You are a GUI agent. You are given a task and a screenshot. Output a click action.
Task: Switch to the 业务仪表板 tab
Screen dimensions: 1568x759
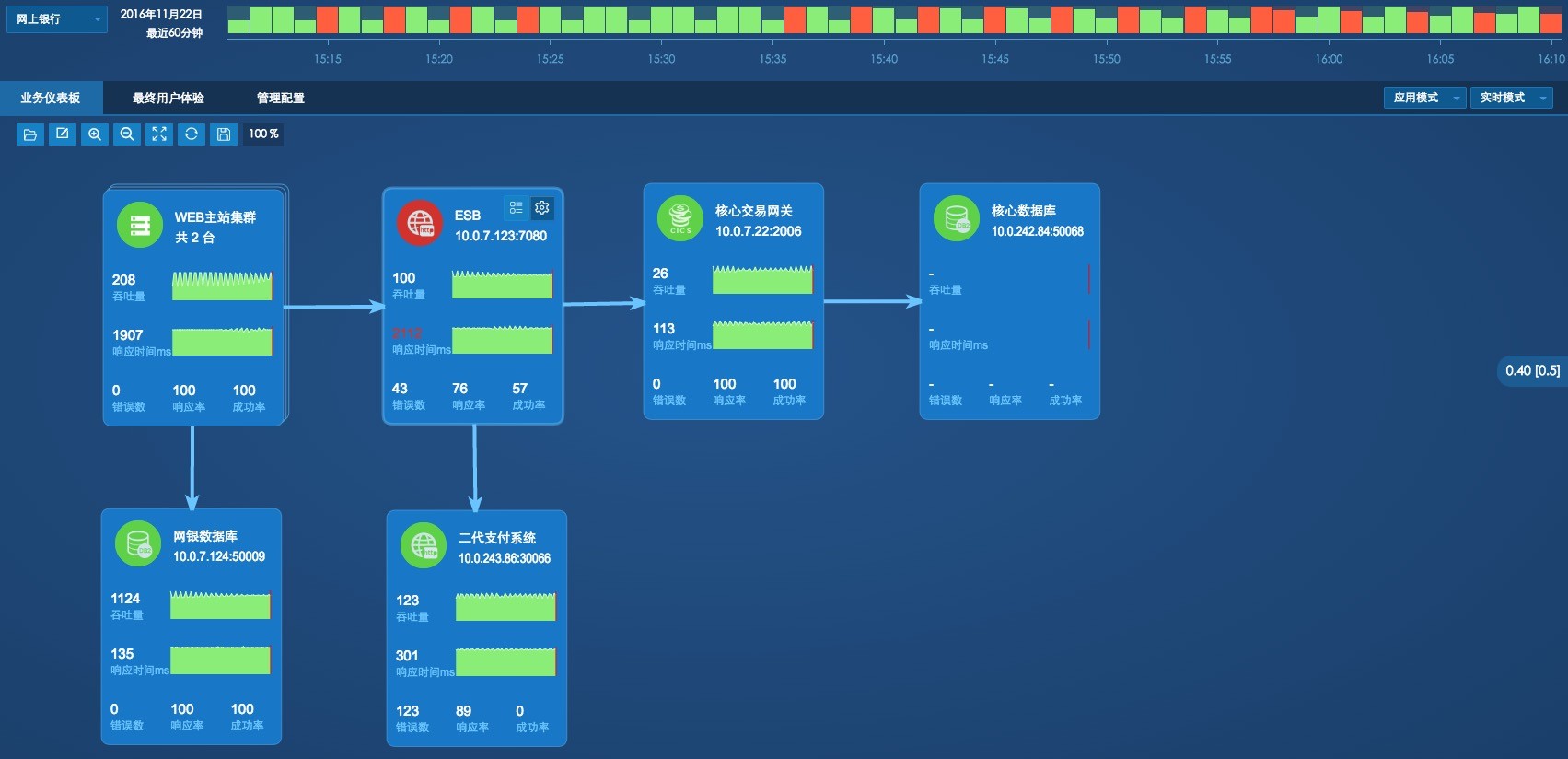pyautogui.click(x=51, y=98)
